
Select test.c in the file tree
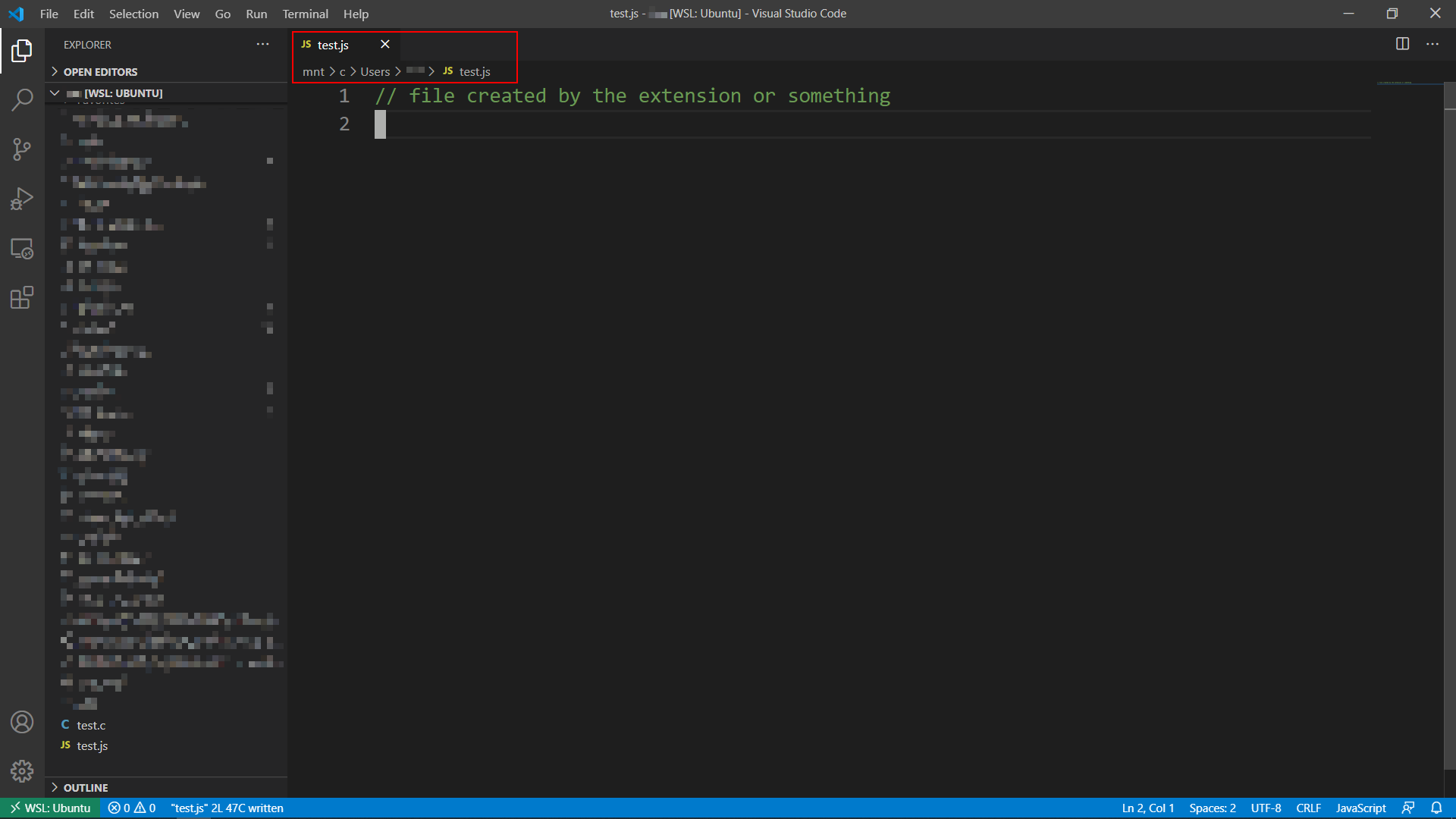[91, 725]
